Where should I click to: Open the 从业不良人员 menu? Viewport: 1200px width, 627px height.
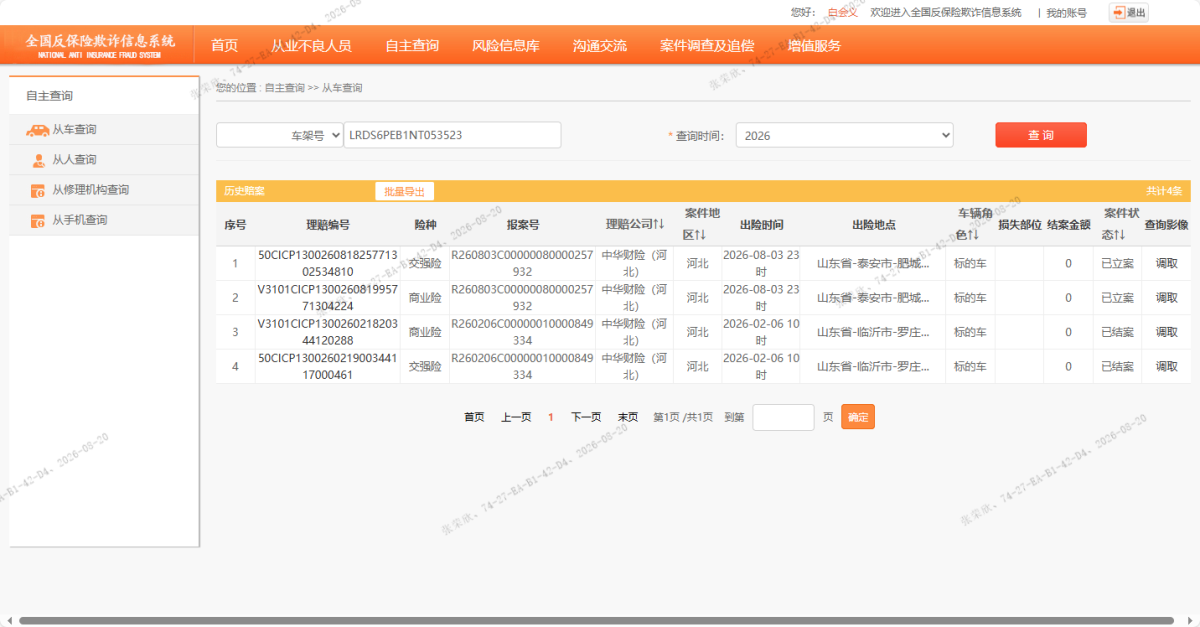coord(311,45)
